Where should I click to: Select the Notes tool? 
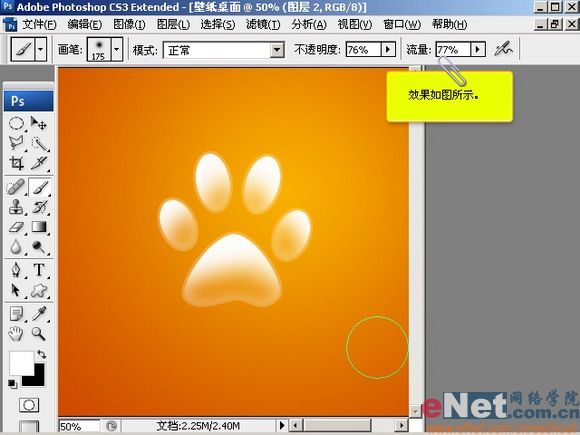16,314
